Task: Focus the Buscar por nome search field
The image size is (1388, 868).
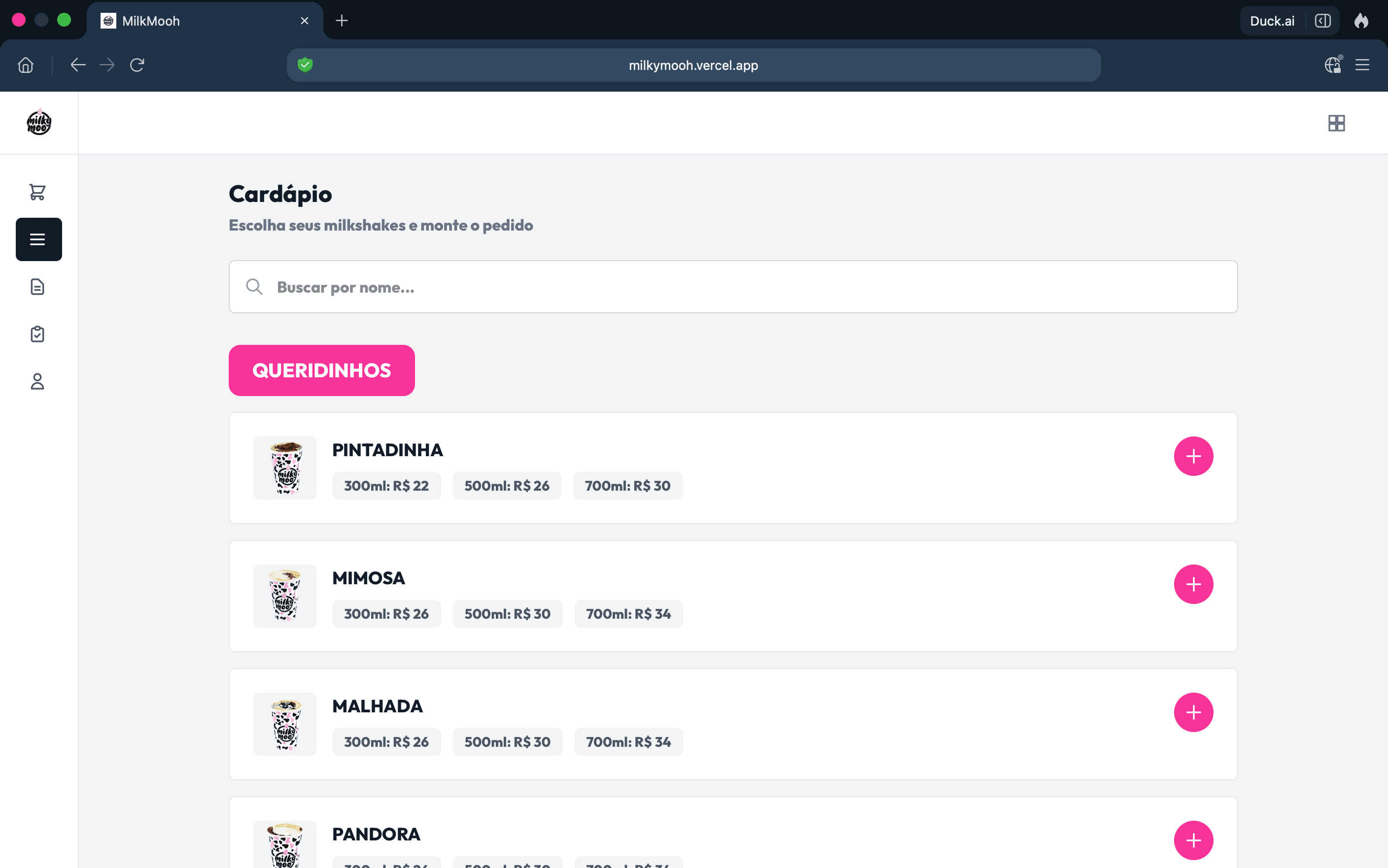Action: pos(733,287)
